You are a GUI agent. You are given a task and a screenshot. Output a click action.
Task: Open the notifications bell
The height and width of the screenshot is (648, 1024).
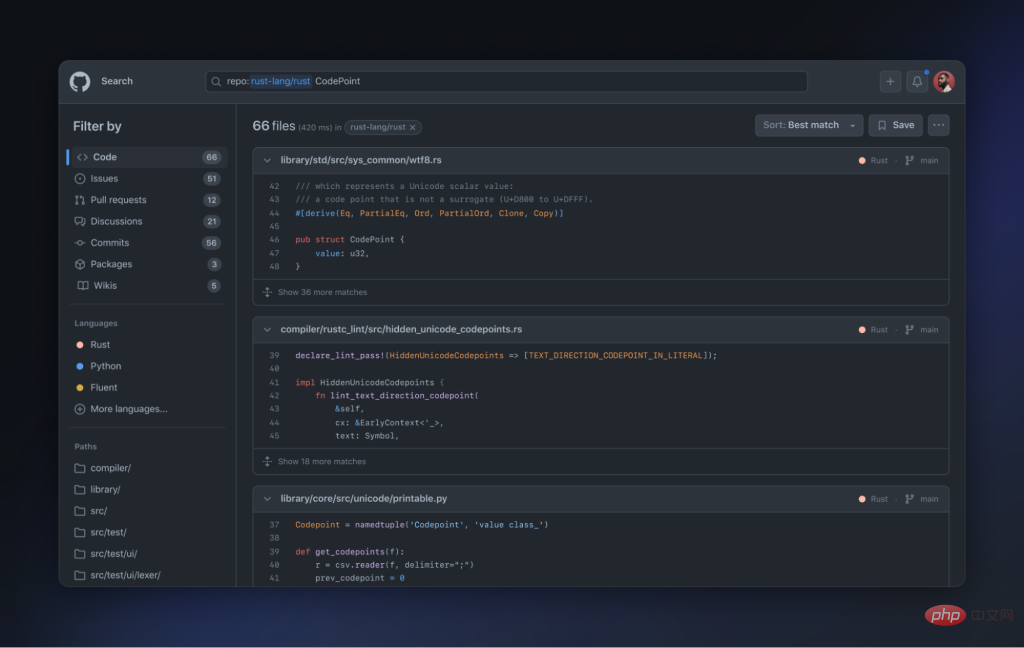pyautogui.click(x=917, y=82)
